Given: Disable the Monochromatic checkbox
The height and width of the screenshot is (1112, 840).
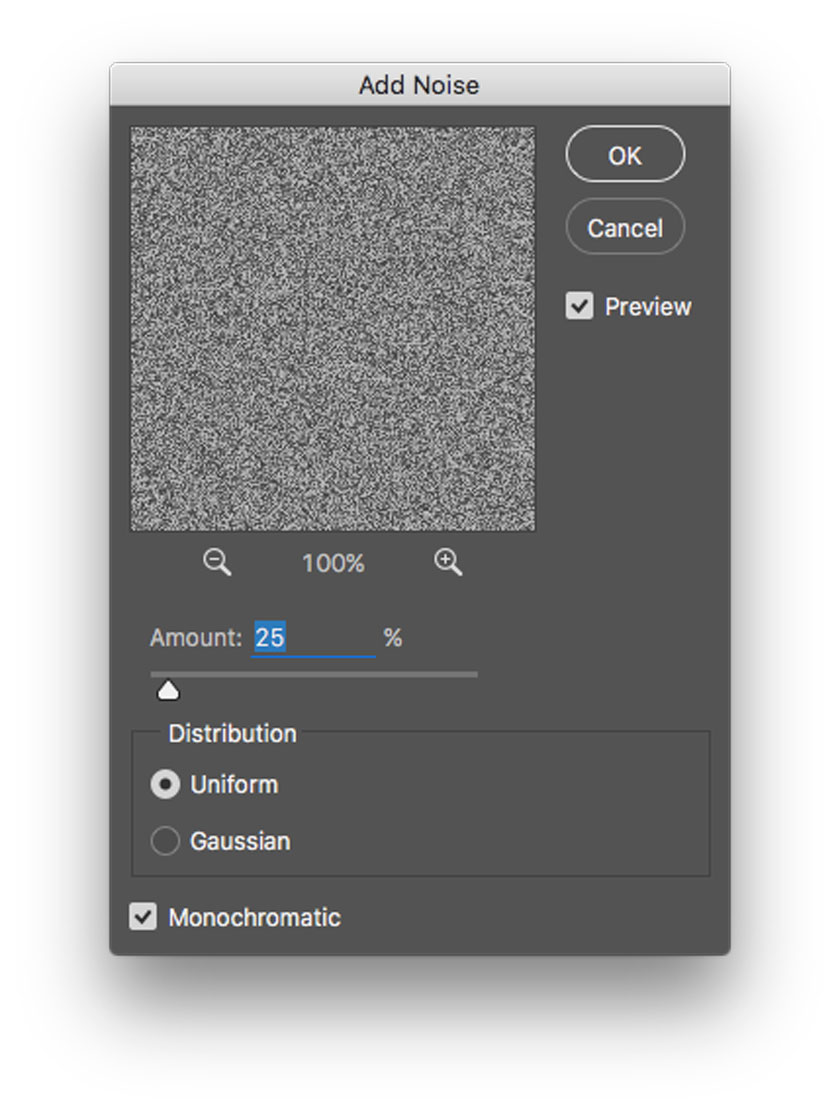Looking at the screenshot, I should point(143,916).
